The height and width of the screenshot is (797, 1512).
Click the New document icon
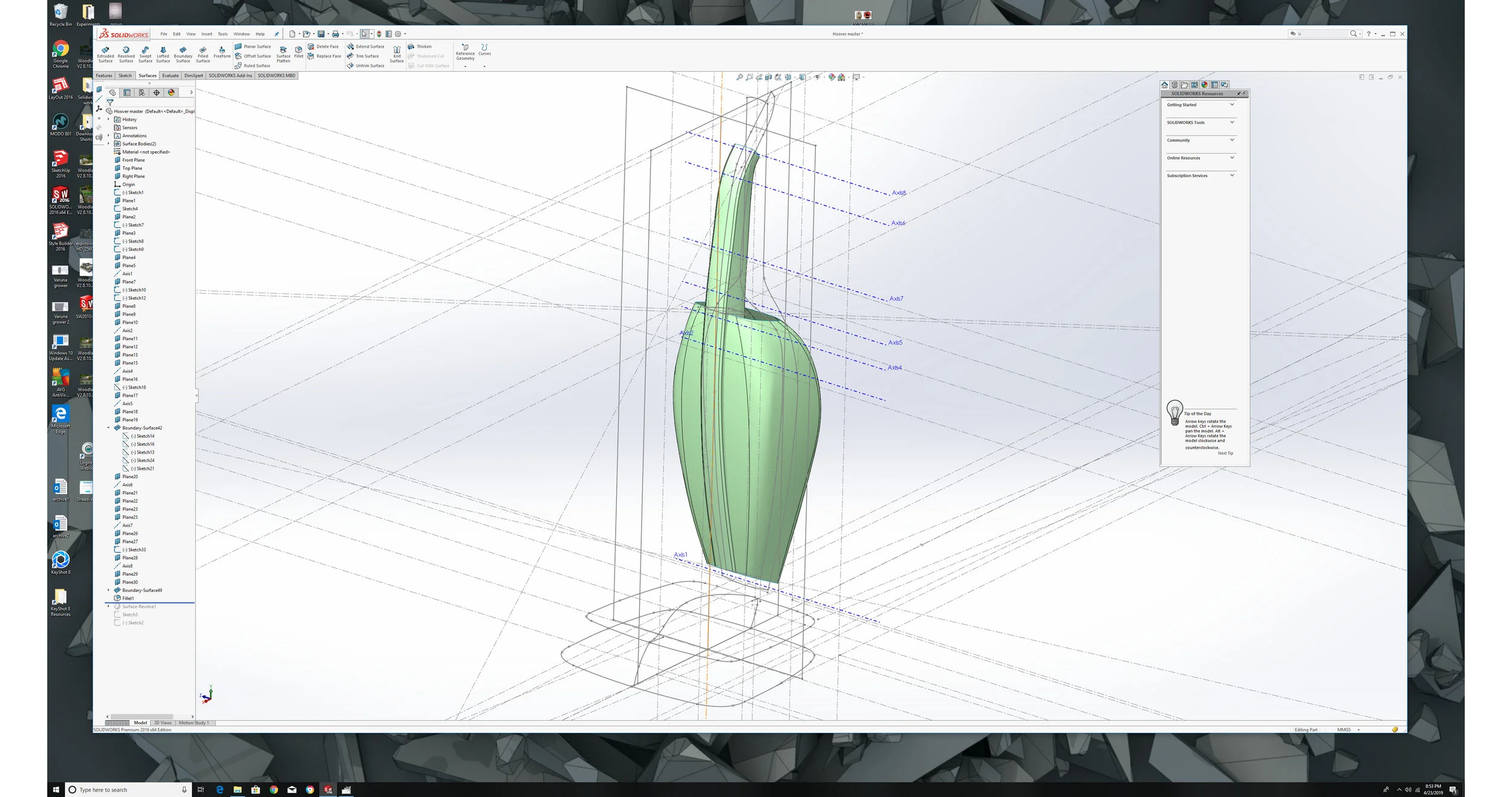[292, 34]
